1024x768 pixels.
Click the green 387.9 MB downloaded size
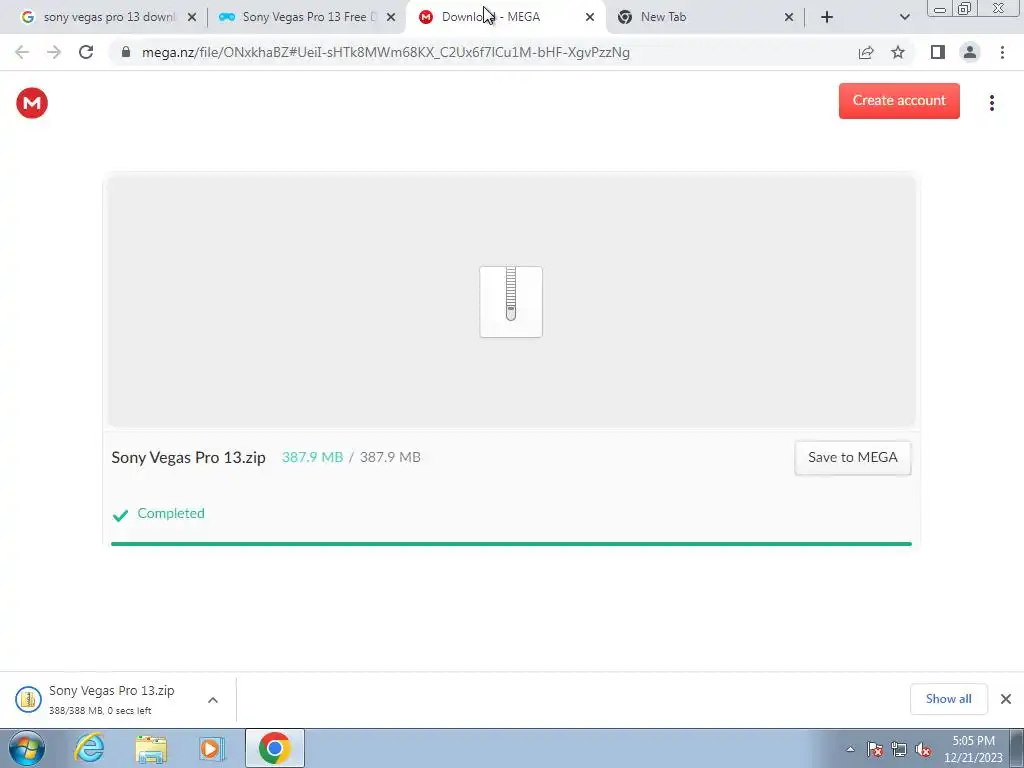point(312,457)
